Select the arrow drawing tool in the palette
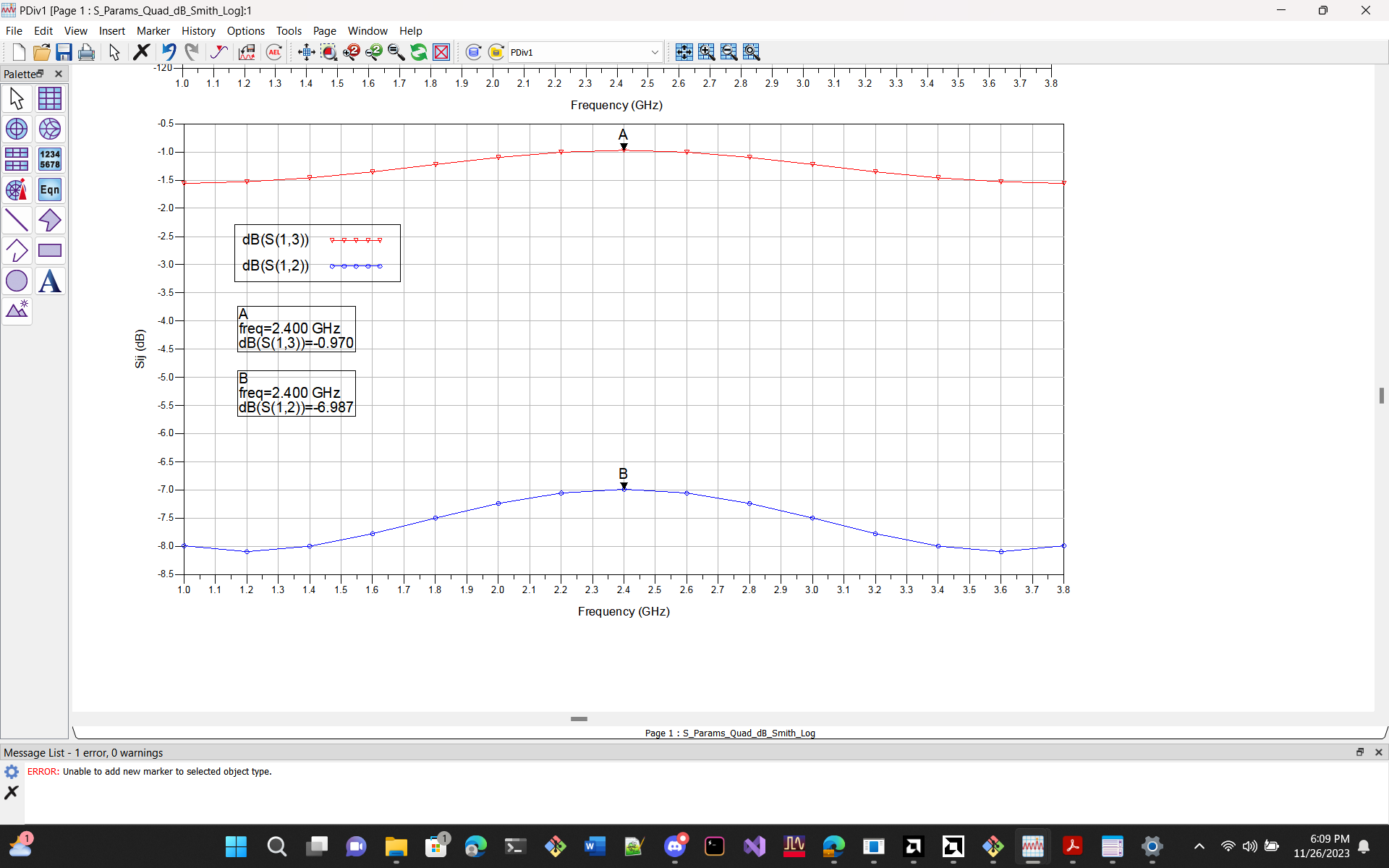 49,220
